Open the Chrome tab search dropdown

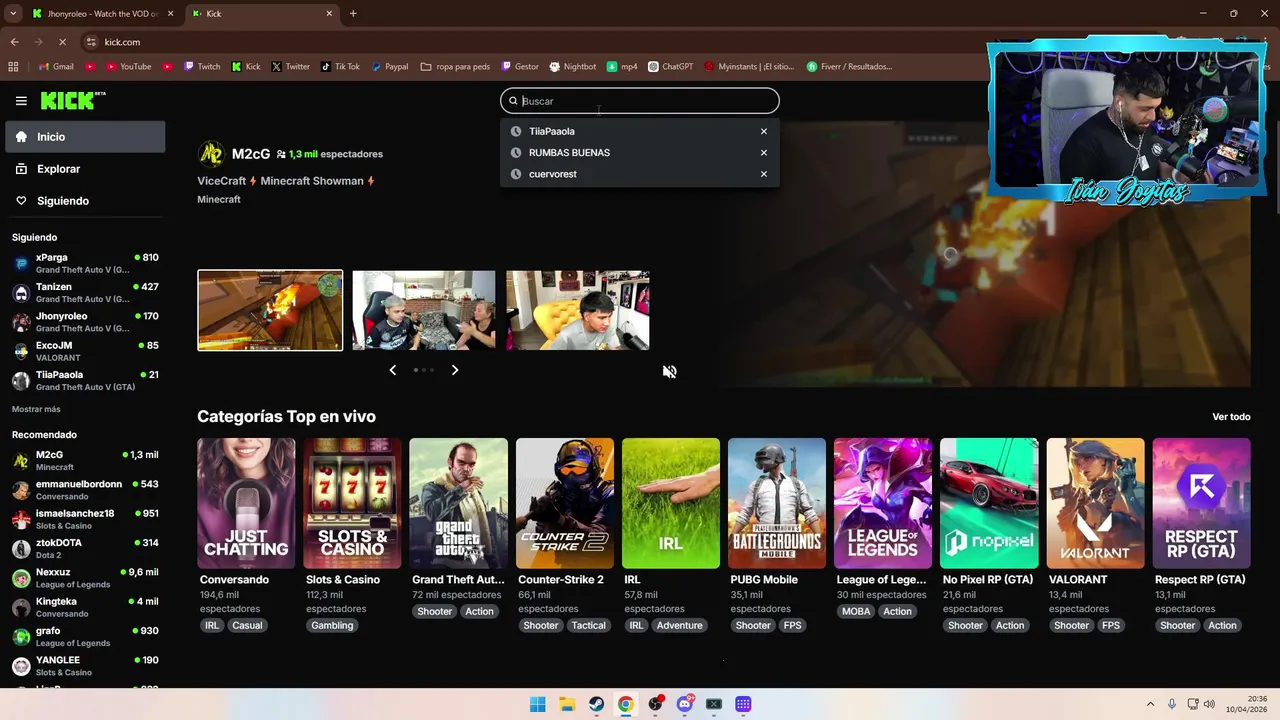coord(12,14)
